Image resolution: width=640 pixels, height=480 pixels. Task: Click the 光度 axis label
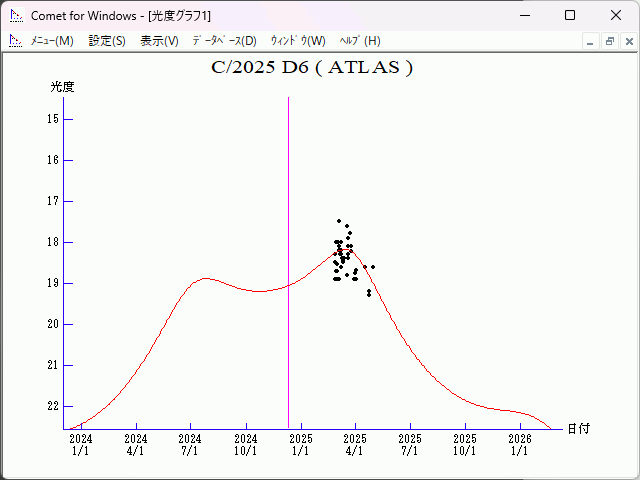pos(63,87)
